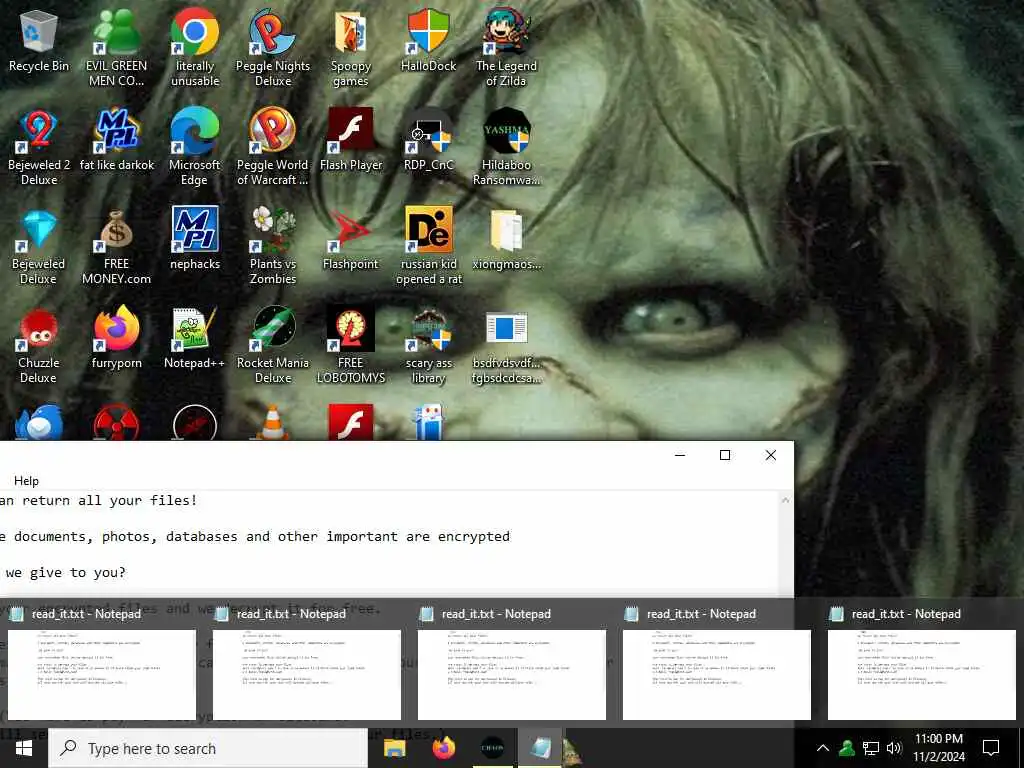
Task: Click the 'Type here to search' box
Action: coord(208,748)
